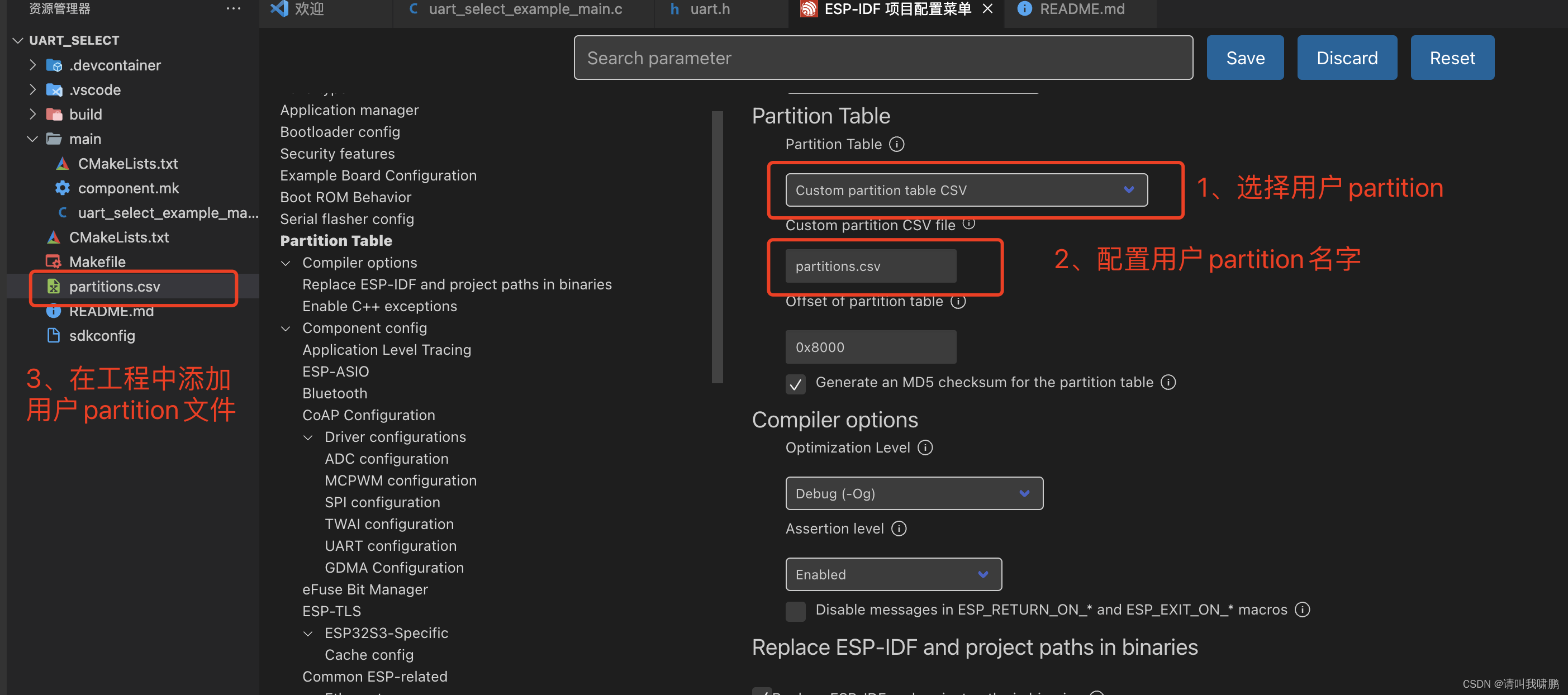This screenshot has height=695, width=1568.
Task: Show info for Offset of partition table
Action: [958, 302]
